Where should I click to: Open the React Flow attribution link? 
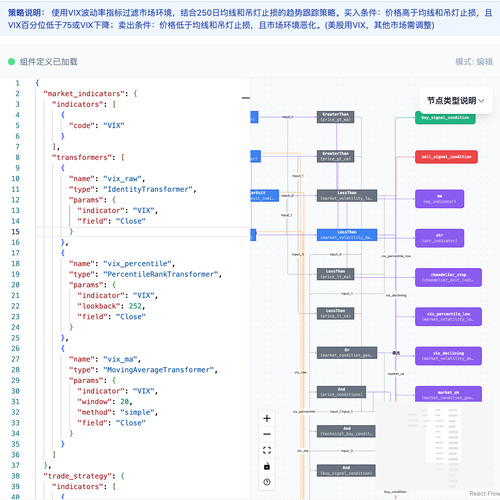click(484, 494)
